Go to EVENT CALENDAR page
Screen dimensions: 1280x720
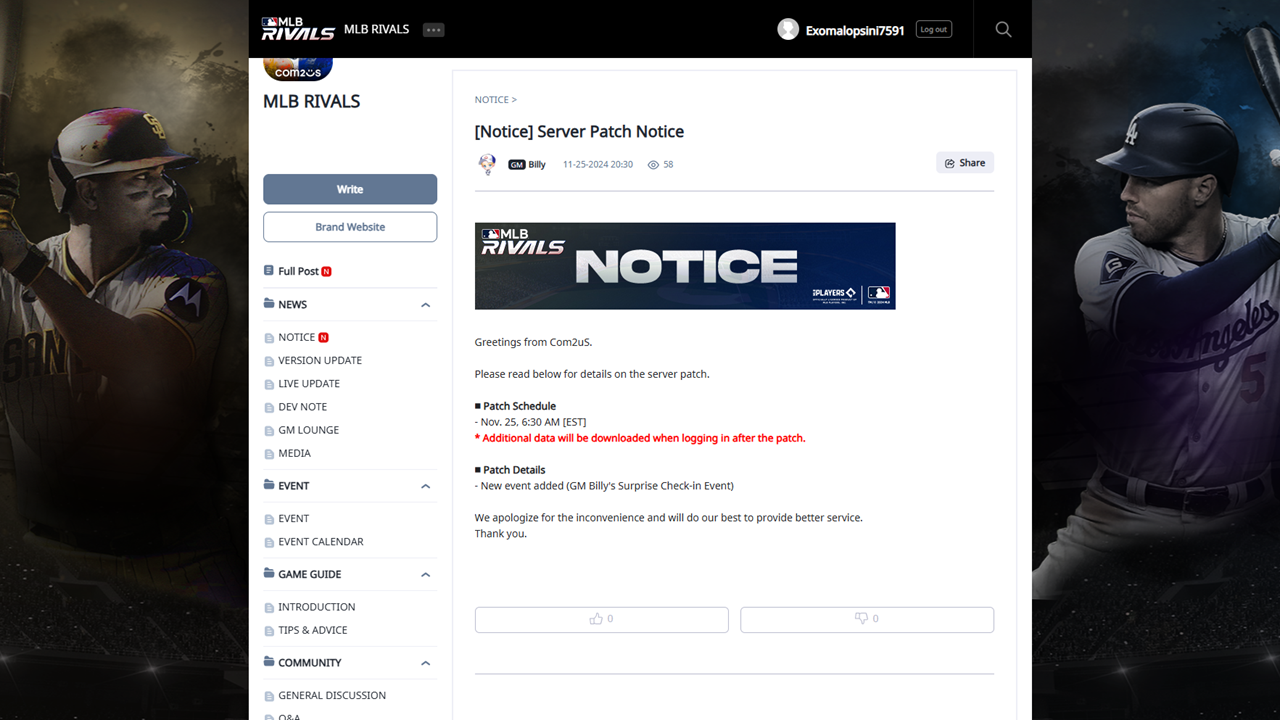click(320, 542)
